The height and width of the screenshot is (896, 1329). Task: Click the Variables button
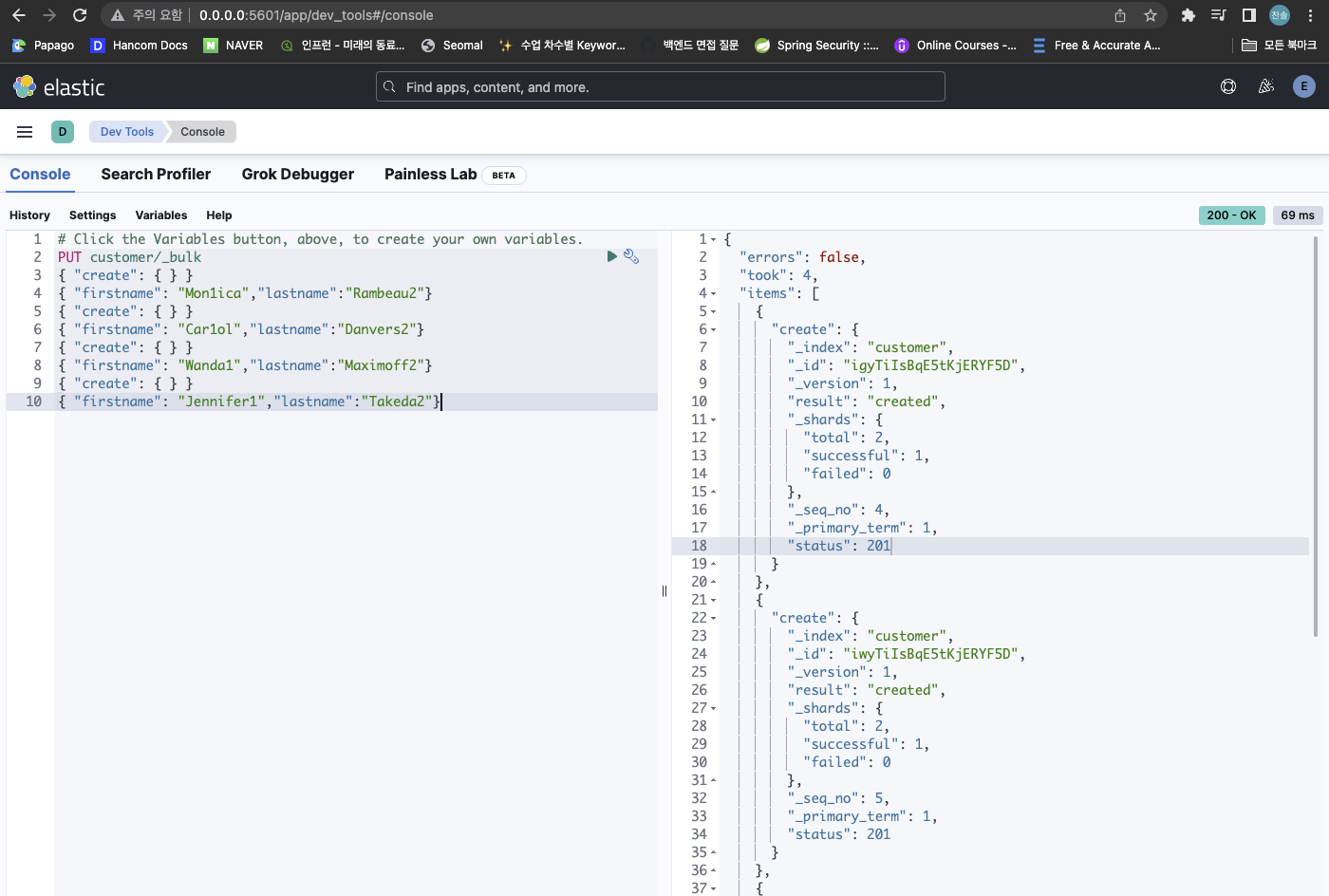(161, 215)
